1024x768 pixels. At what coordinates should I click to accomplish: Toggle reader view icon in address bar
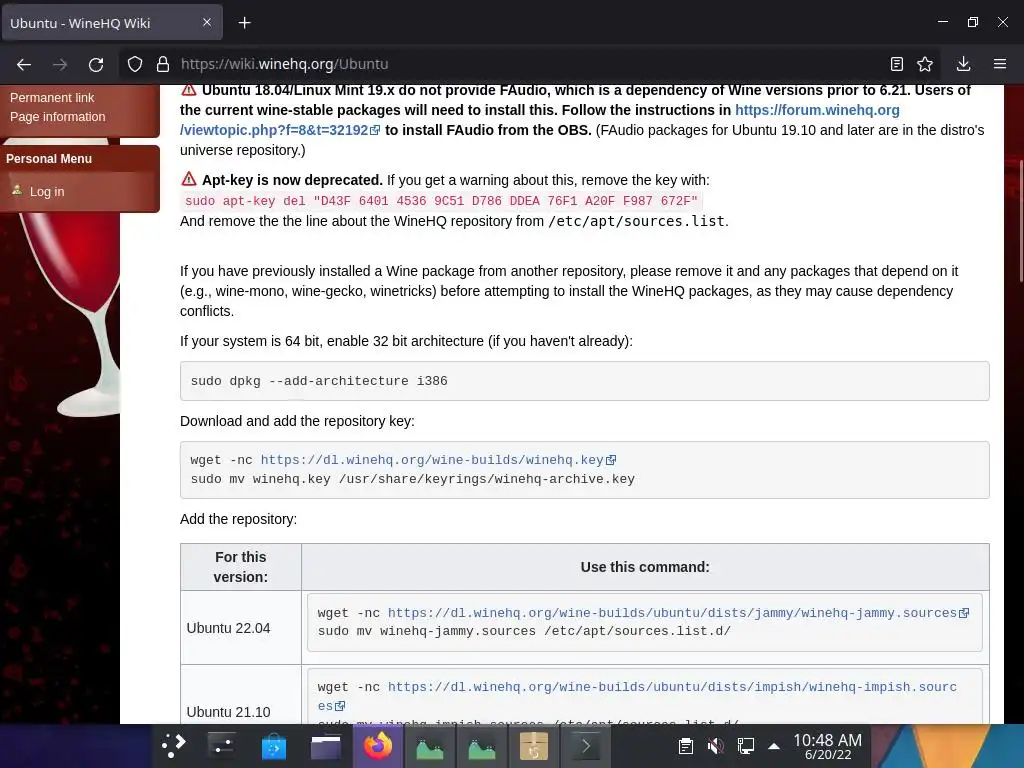coord(897,64)
